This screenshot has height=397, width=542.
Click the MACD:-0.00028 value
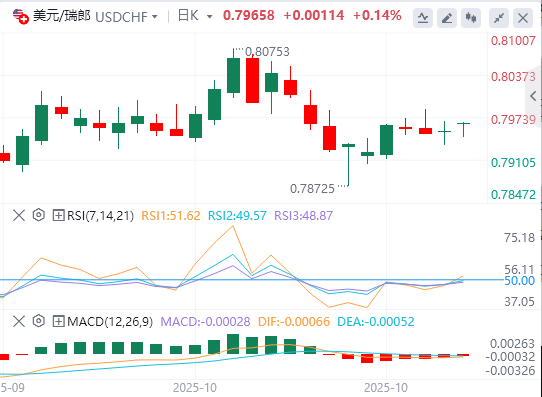point(205,322)
